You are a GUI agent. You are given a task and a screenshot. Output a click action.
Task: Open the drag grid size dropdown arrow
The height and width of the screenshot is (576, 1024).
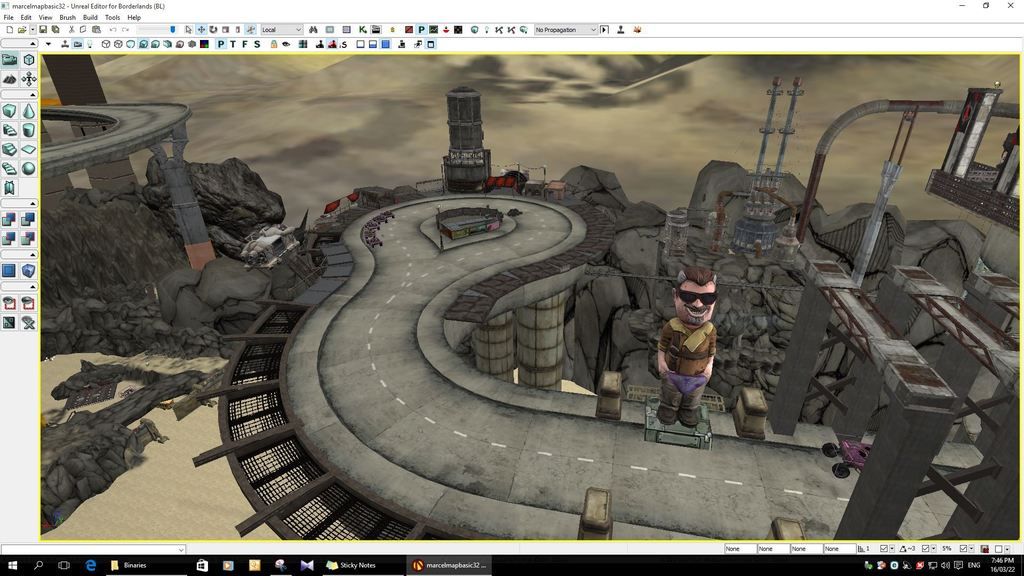892,549
